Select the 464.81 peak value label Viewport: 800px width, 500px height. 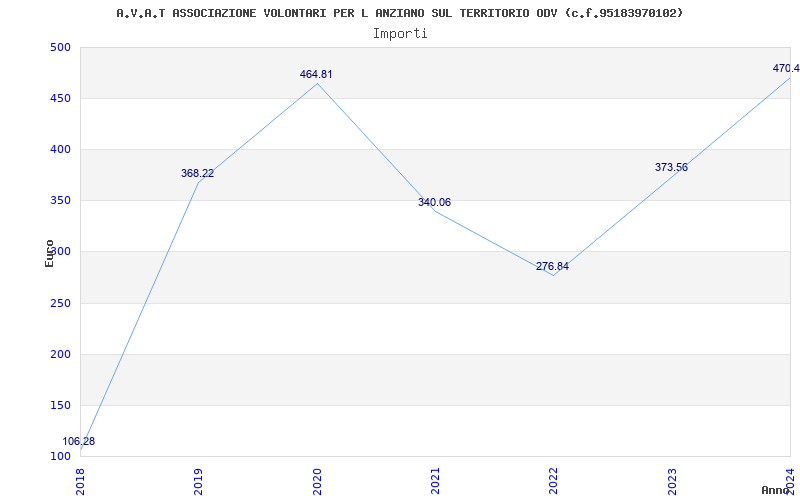[x=316, y=74]
